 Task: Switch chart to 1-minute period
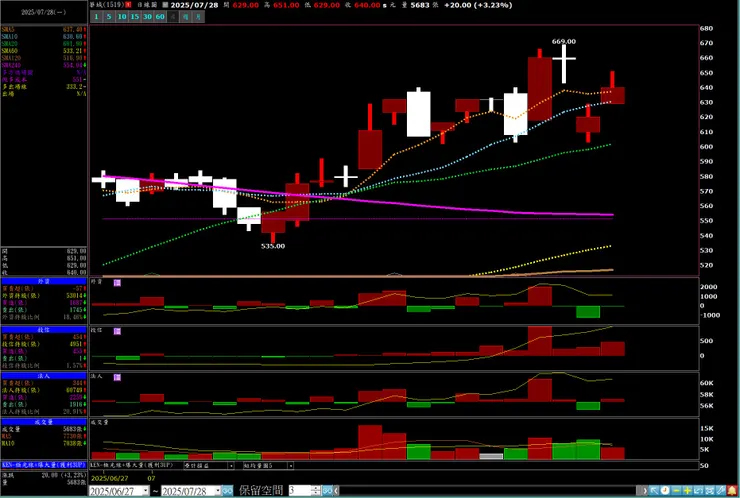click(96, 17)
